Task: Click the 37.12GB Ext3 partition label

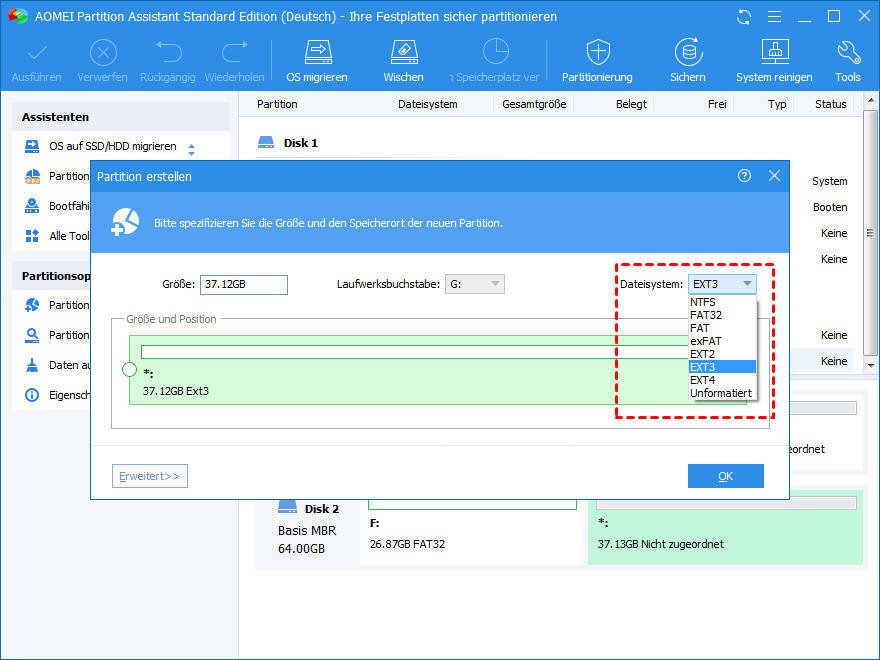Action: point(176,391)
